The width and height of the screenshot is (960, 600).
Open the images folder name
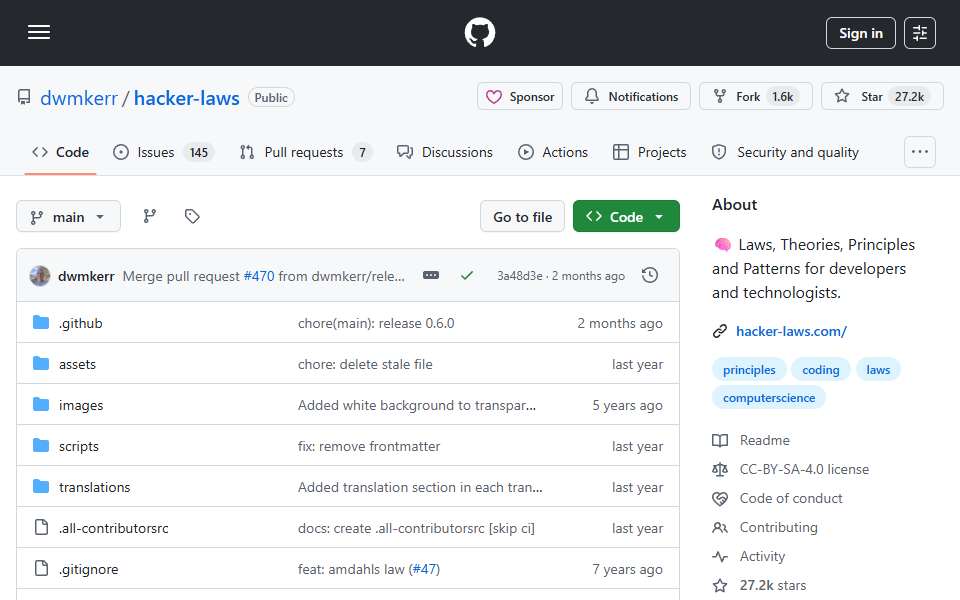81,405
